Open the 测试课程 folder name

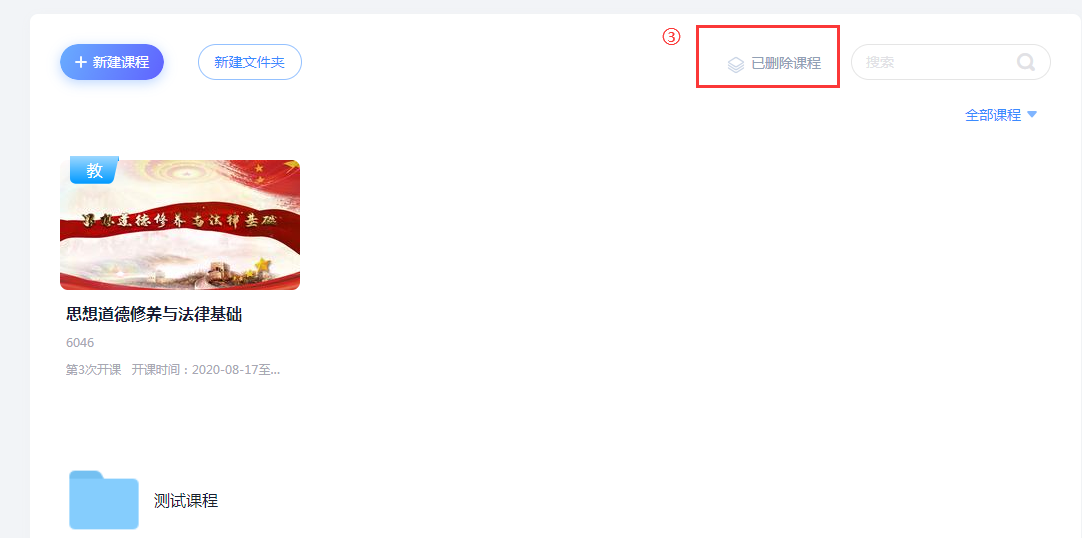pyautogui.click(x=186, y=501)
